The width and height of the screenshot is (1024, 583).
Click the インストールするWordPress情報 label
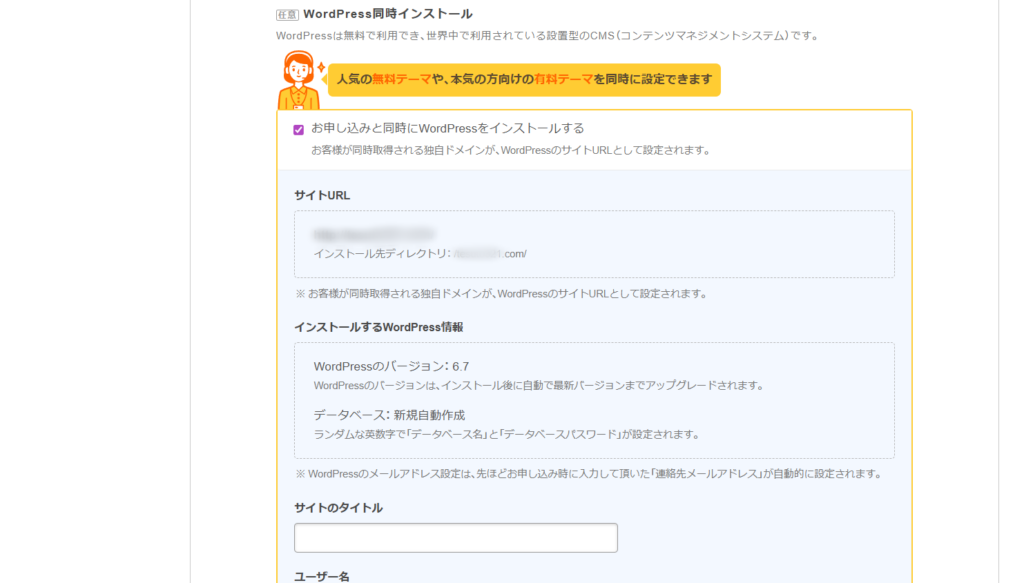click(379, 327)
